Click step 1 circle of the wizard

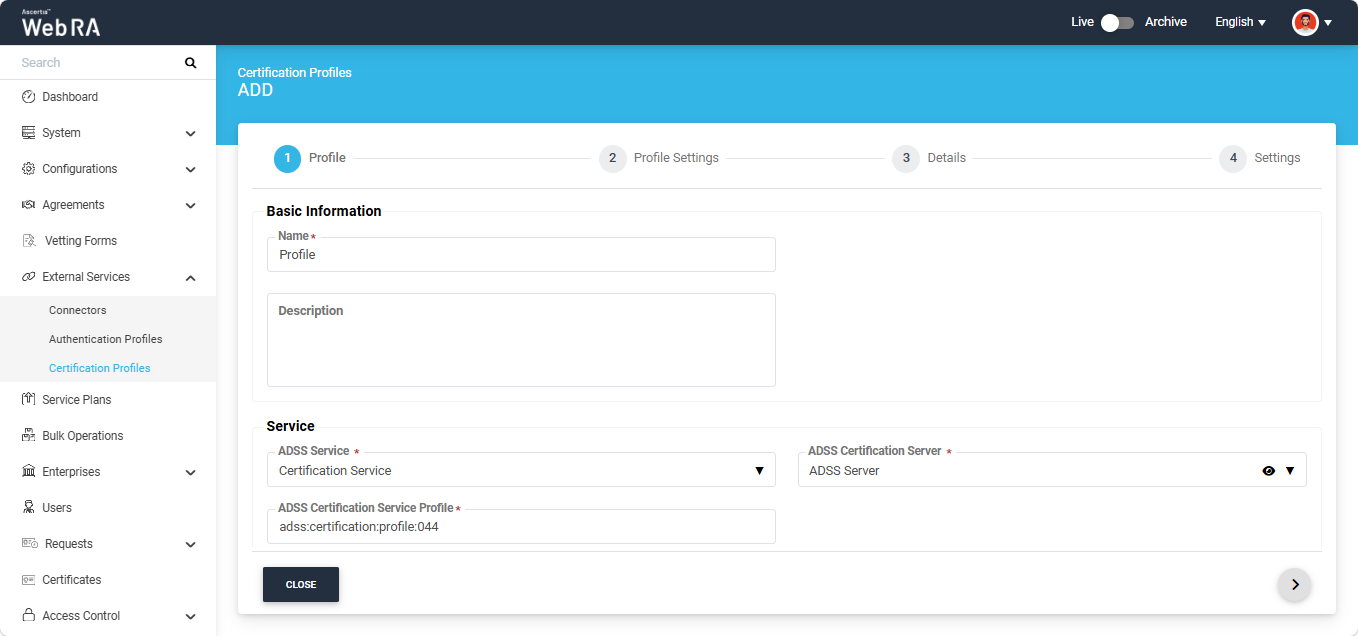coord(287,158)
